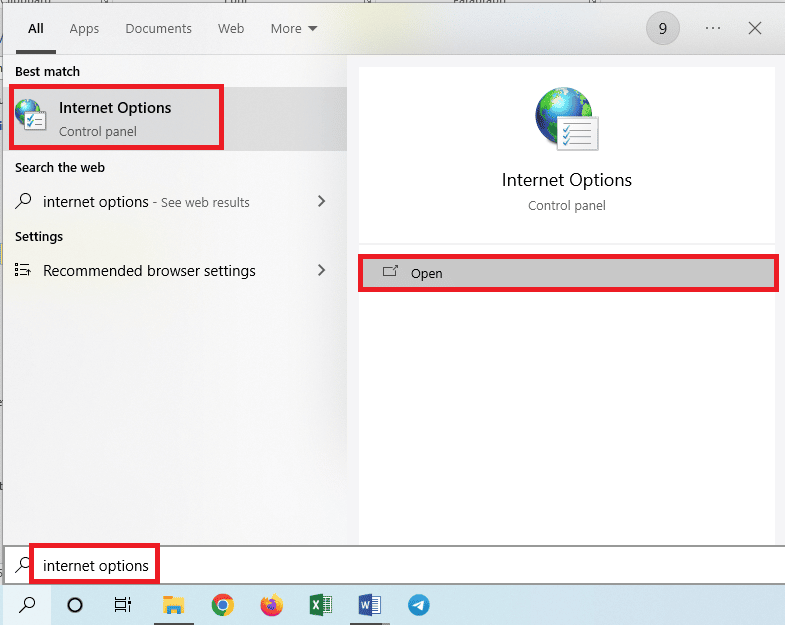Click the Open action for Internet Options
The width and height of the screenshot is (785, 625).
pos(568,273)
